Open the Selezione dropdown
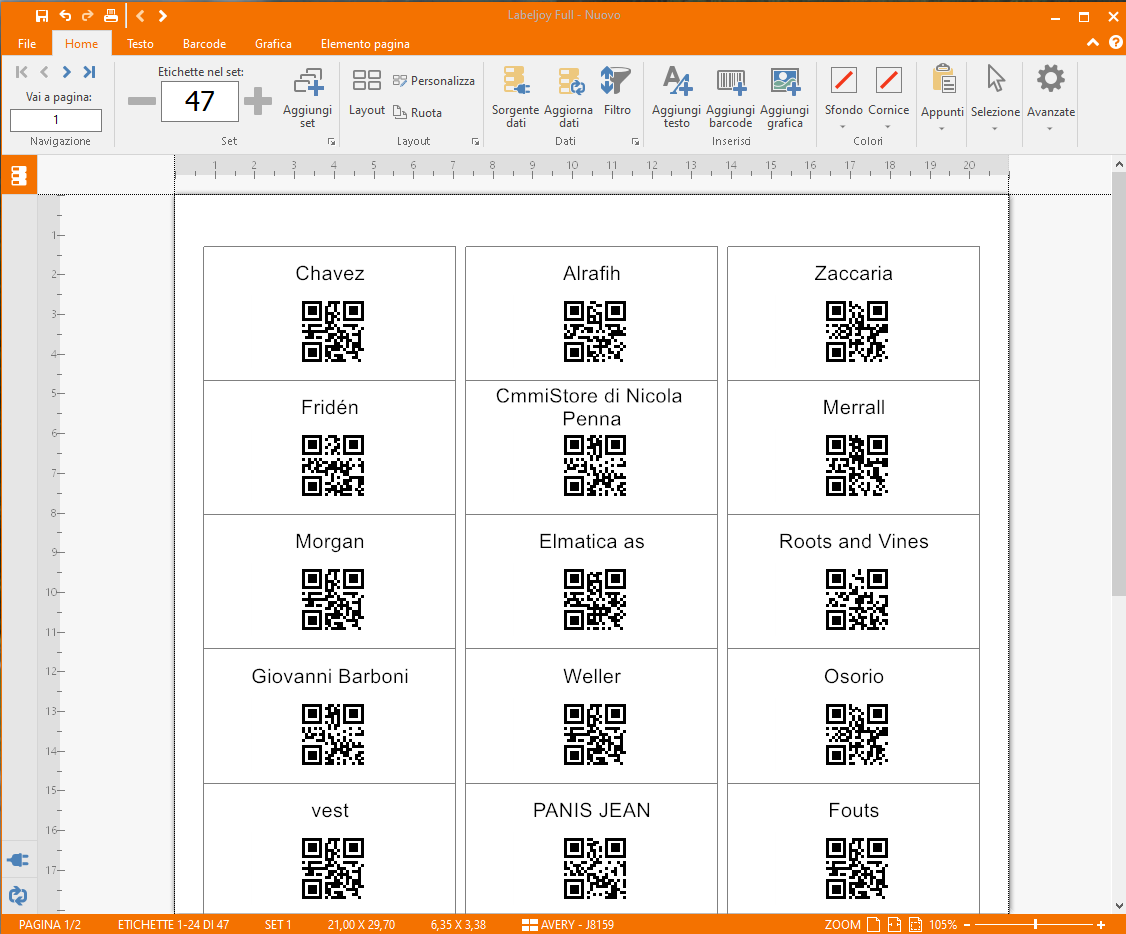Viewport: 1126px width, 934px height. [995, 99]
